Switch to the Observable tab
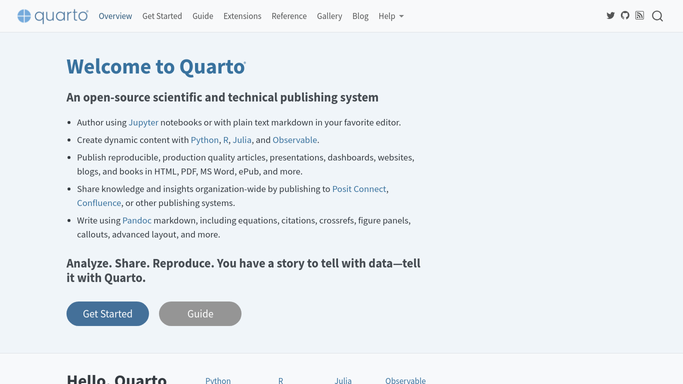The height and width of the screenshot is (384, 683). click(x=405, y=380)
